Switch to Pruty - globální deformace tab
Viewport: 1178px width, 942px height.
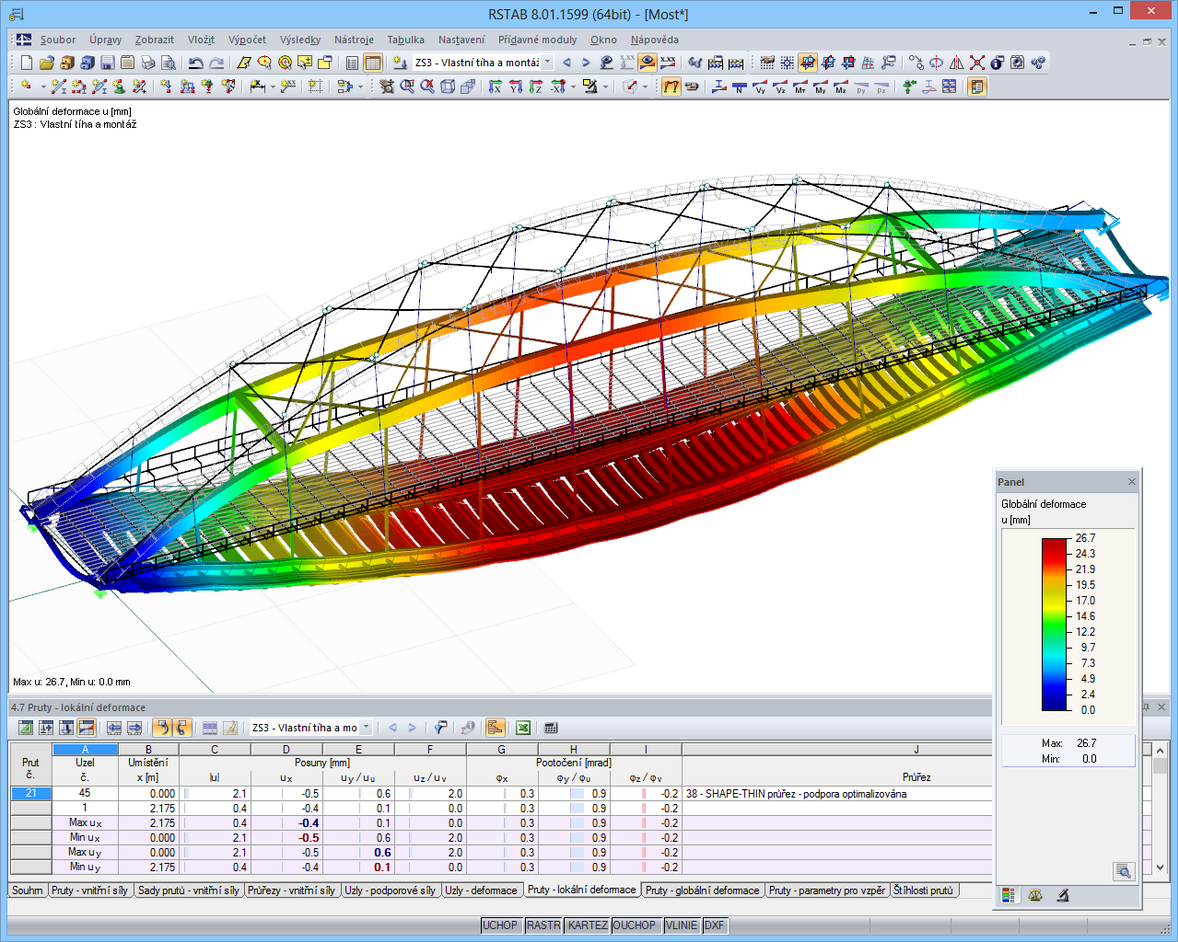click(702, 890)
